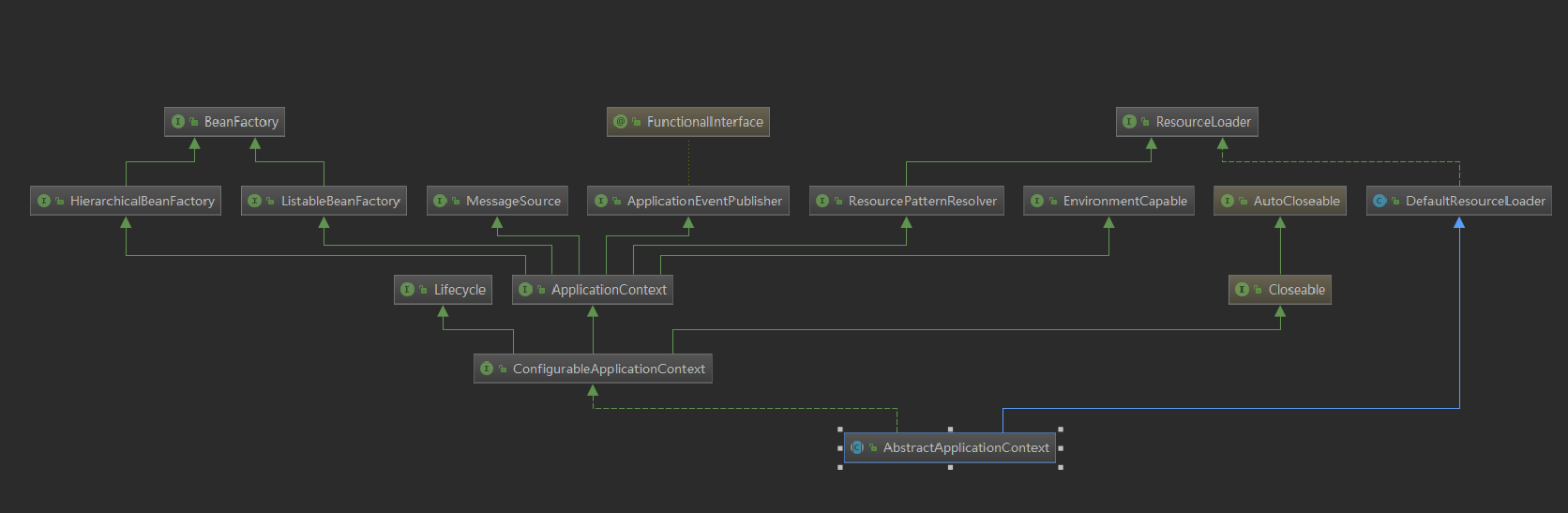Screen dimensions: 1568x513
Task: Click the HierarchicalBeanFactory node label
Action: tap(143, 201)
